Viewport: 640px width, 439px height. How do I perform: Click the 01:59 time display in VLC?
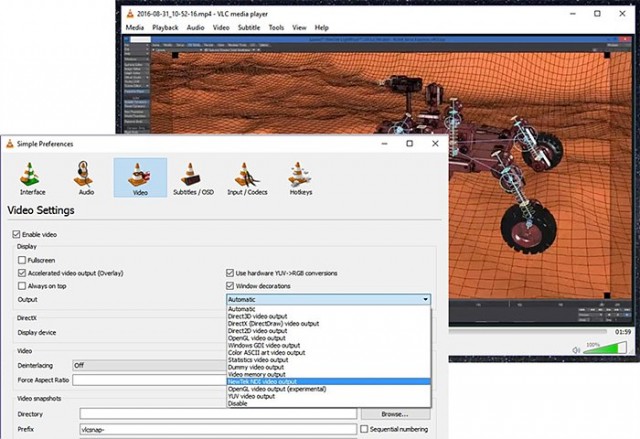point(623,332)
